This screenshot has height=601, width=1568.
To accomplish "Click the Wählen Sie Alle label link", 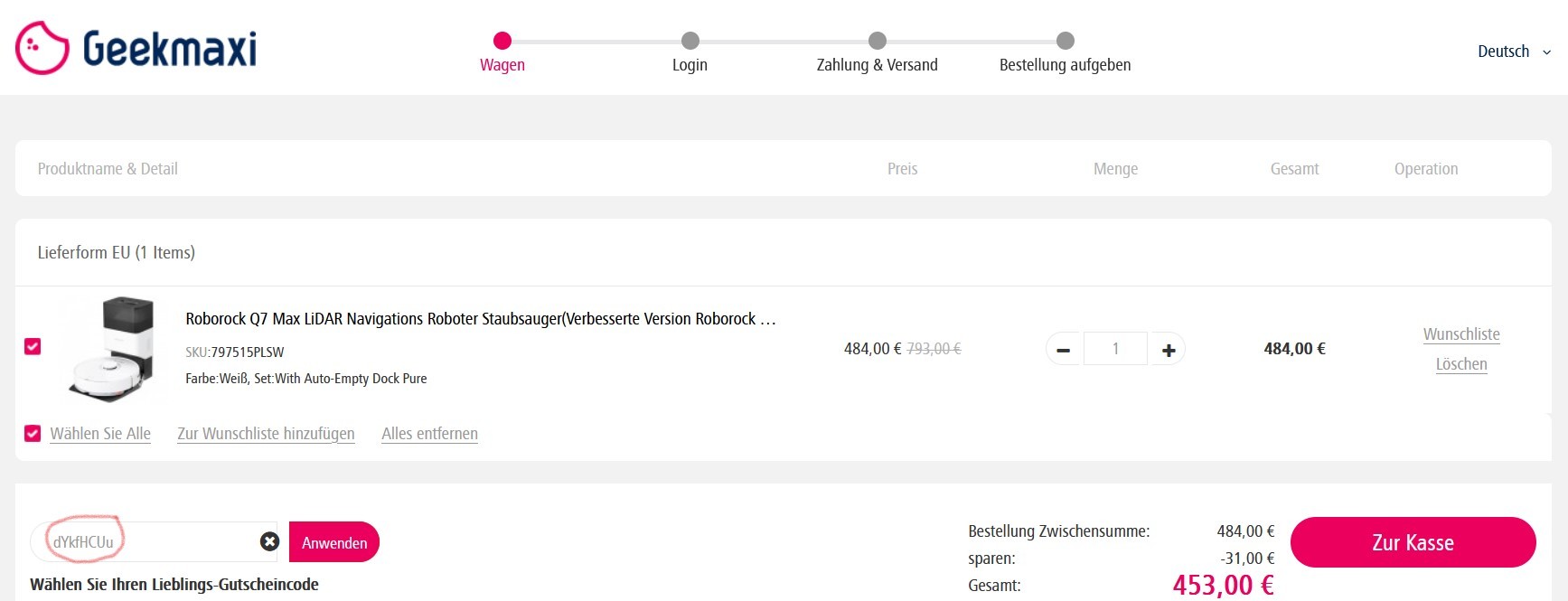I will (100, 434).
